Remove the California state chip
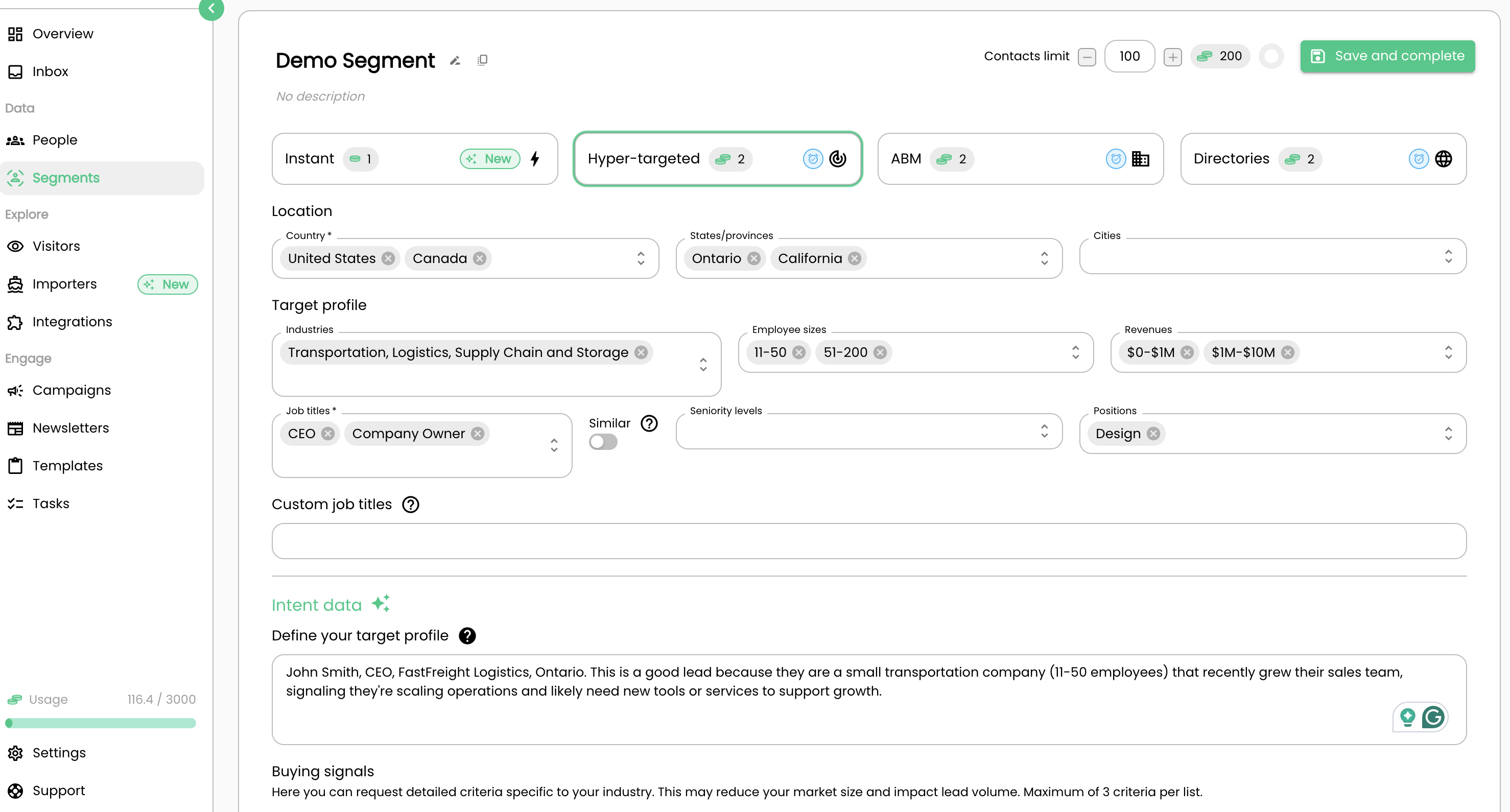 coord(855,258)
